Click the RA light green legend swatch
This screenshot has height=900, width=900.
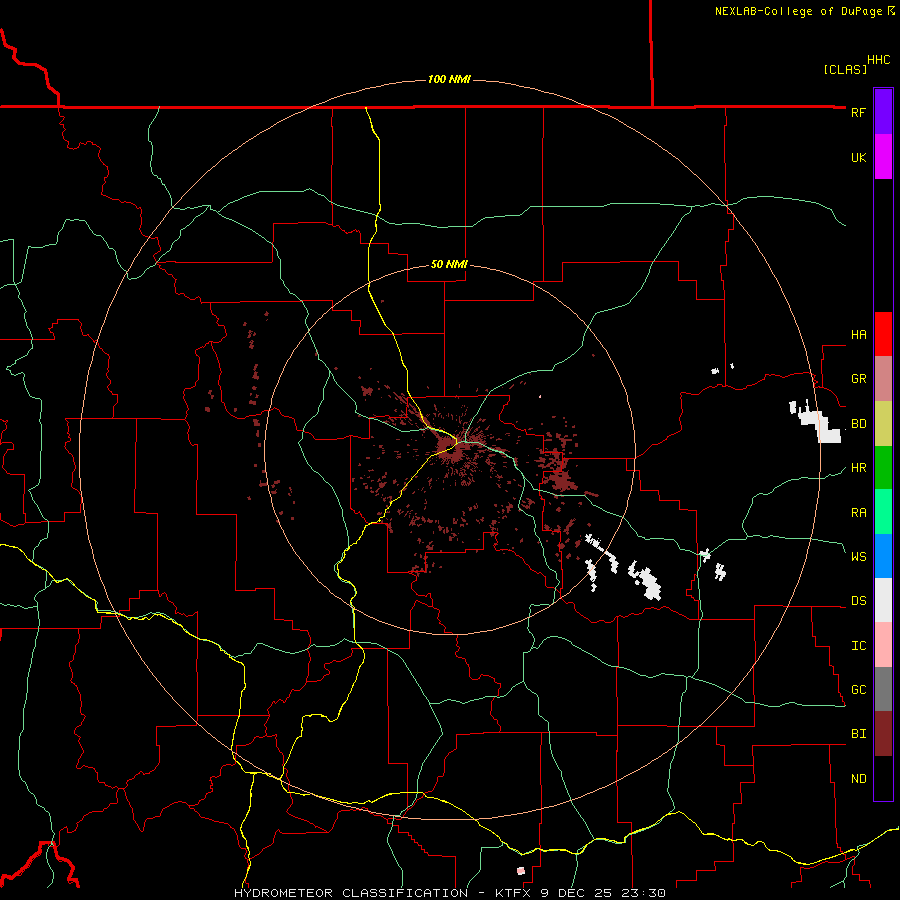pos(883,512)
